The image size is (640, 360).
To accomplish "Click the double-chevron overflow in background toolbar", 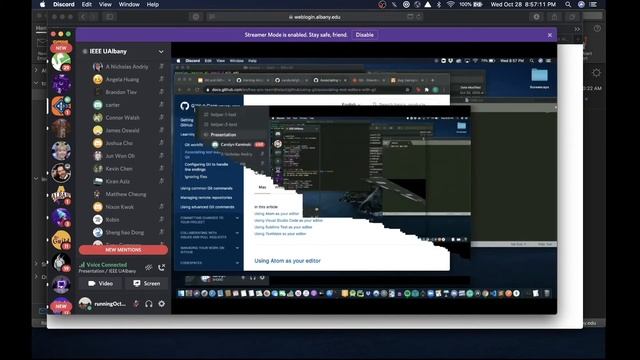I will coord(577,29).
